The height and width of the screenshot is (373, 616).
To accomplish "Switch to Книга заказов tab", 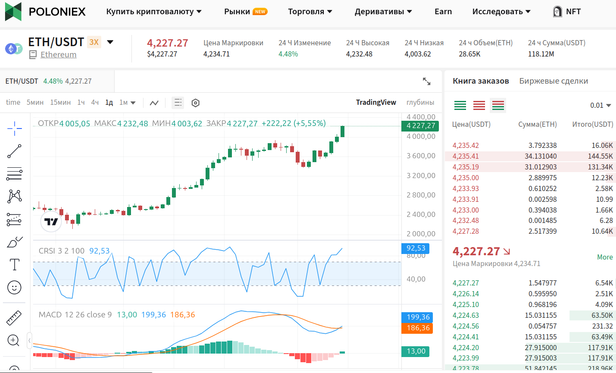I will (480, 81).
